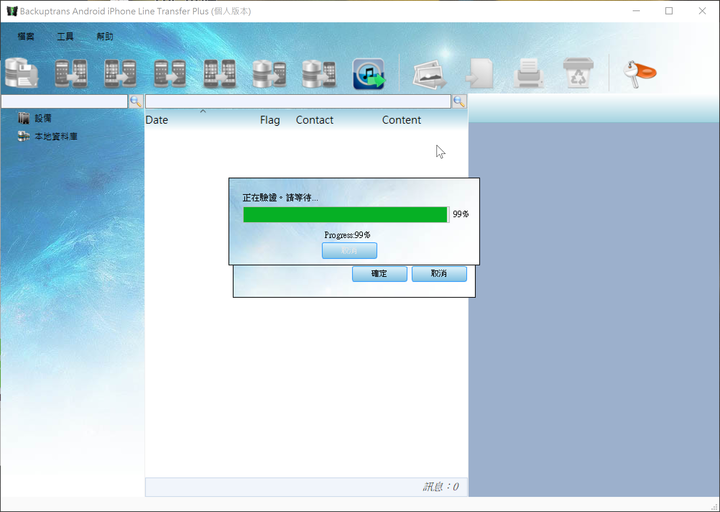This screenshot has height=512, width=720.
Task: Open the 工具 menu
Action: (x=65, y=36)
